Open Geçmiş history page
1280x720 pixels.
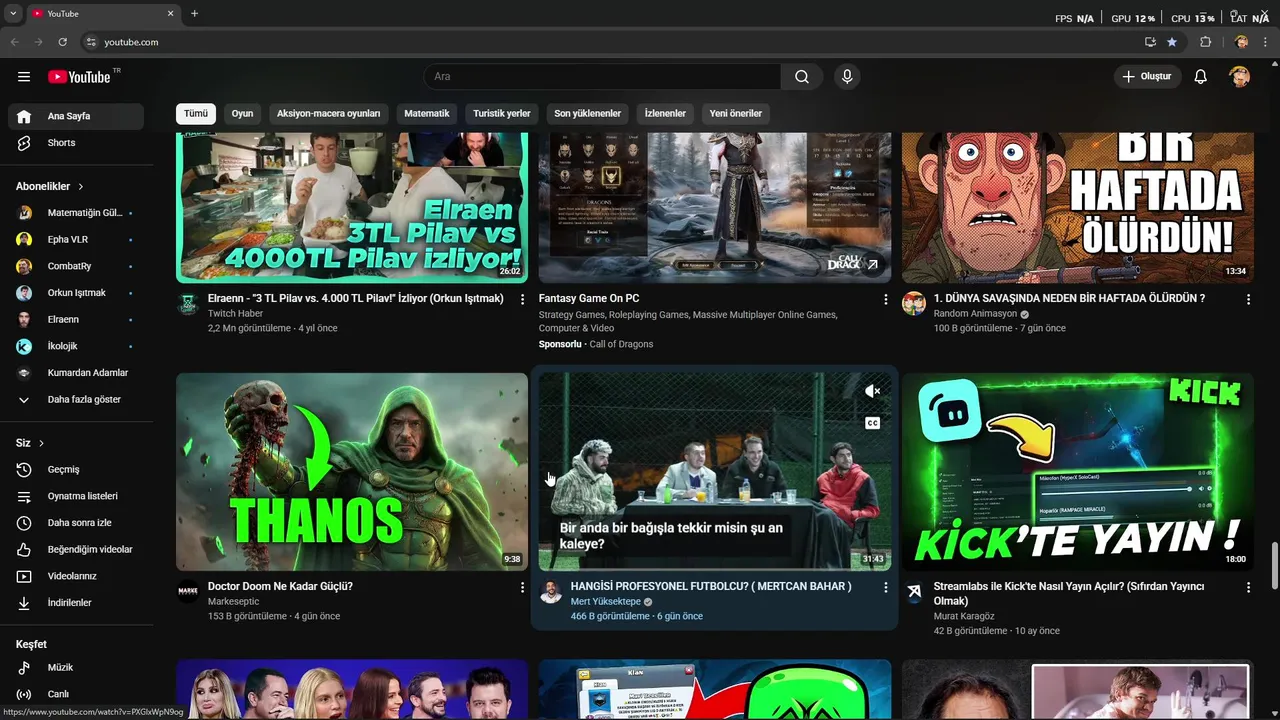tap(76, 470)
